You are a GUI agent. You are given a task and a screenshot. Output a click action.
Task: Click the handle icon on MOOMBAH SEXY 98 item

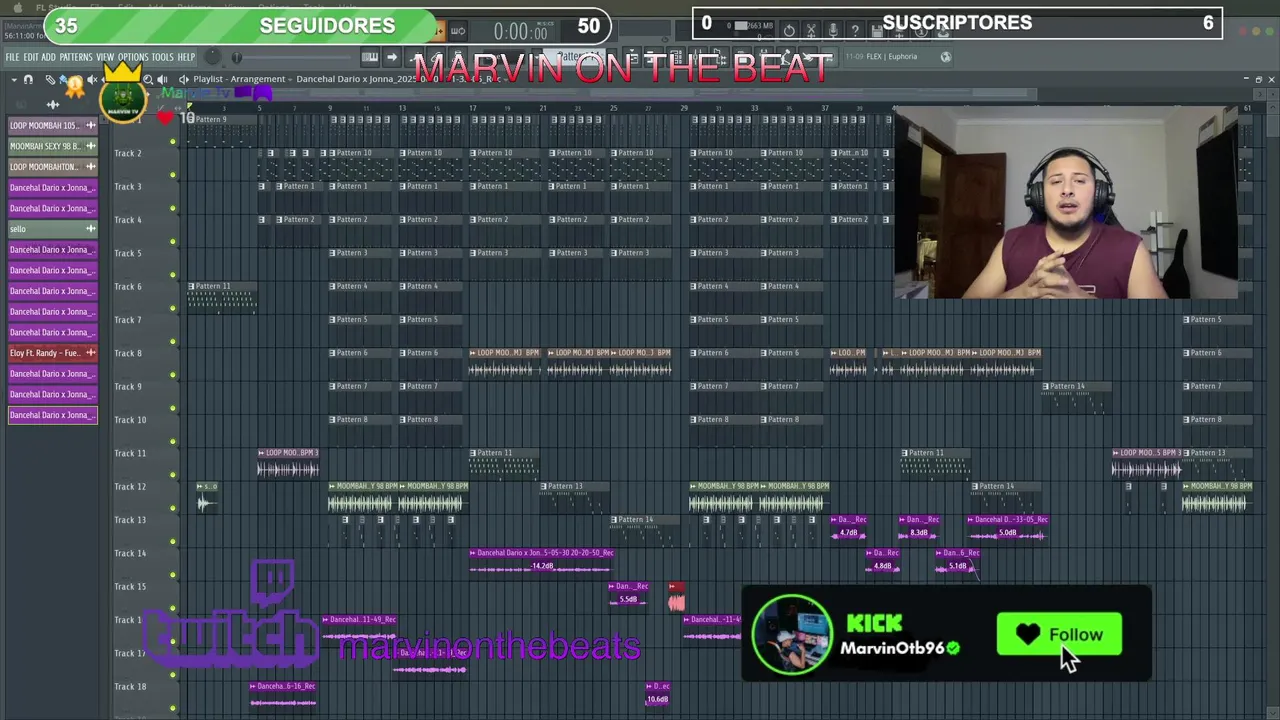click(91, 146)
